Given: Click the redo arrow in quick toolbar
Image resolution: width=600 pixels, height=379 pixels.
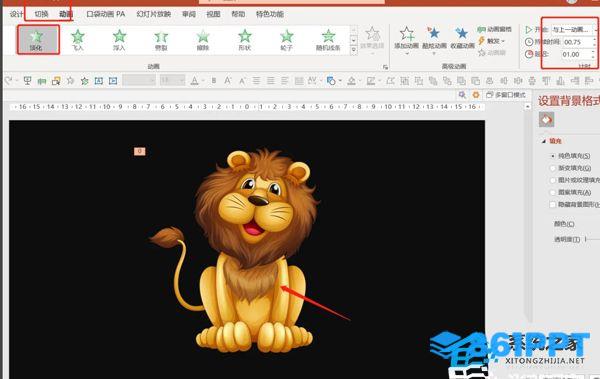Looking at the screenshot, I should tap(8, 81).
